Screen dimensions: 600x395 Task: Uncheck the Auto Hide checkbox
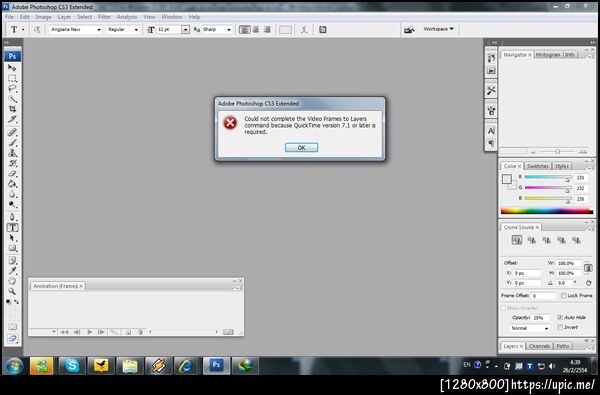(x=560, y=317)
